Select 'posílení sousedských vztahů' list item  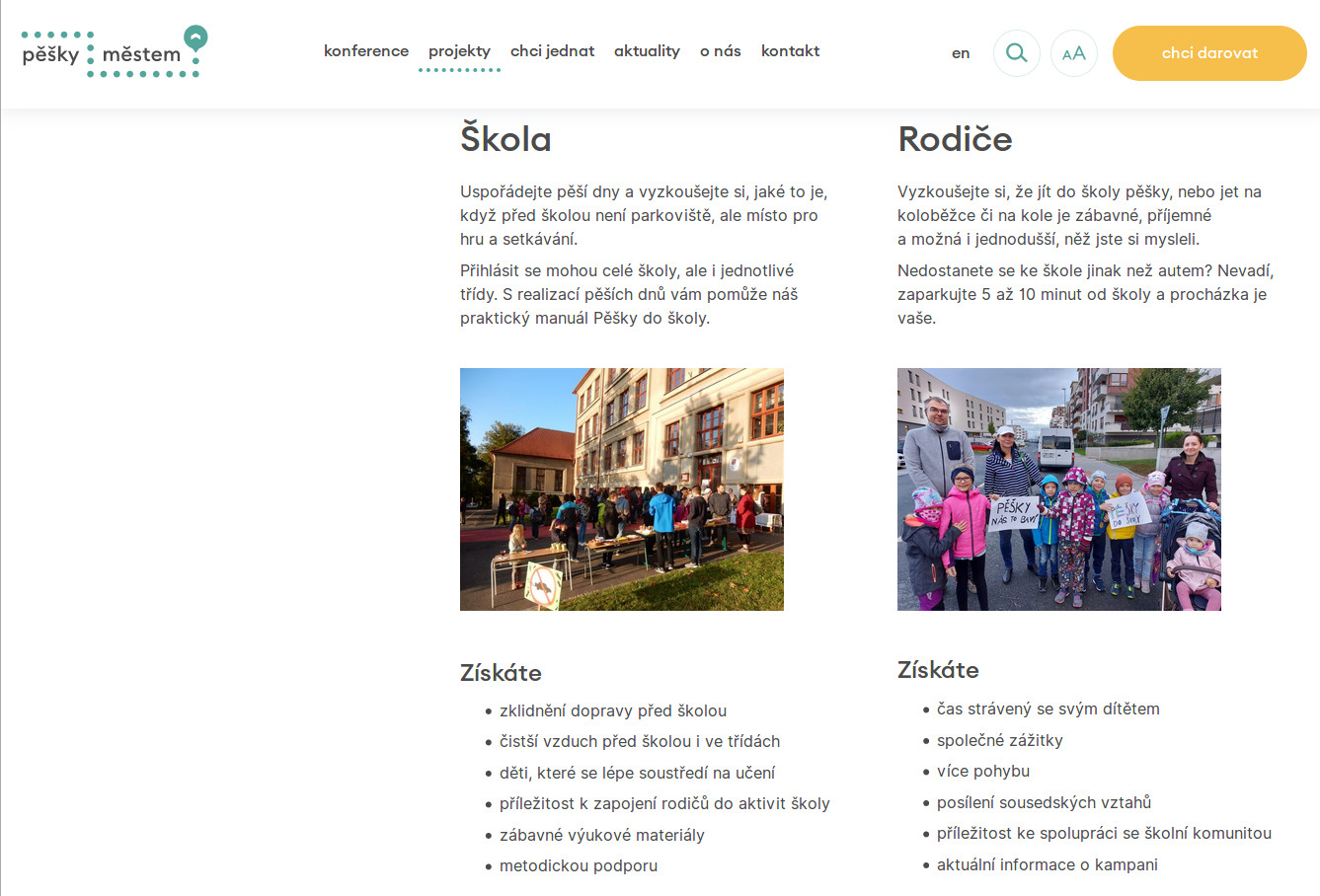(1045, 802)
